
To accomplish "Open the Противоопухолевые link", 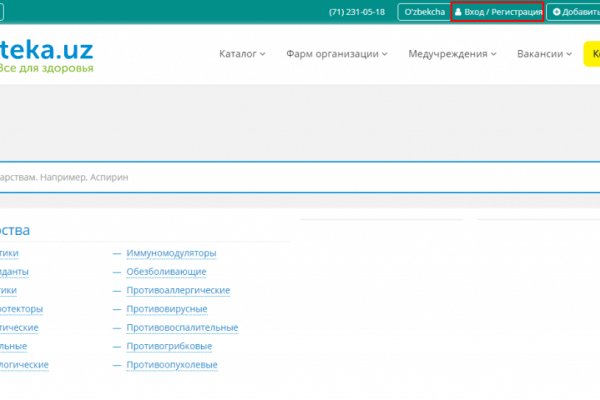I will coord(172,365).
